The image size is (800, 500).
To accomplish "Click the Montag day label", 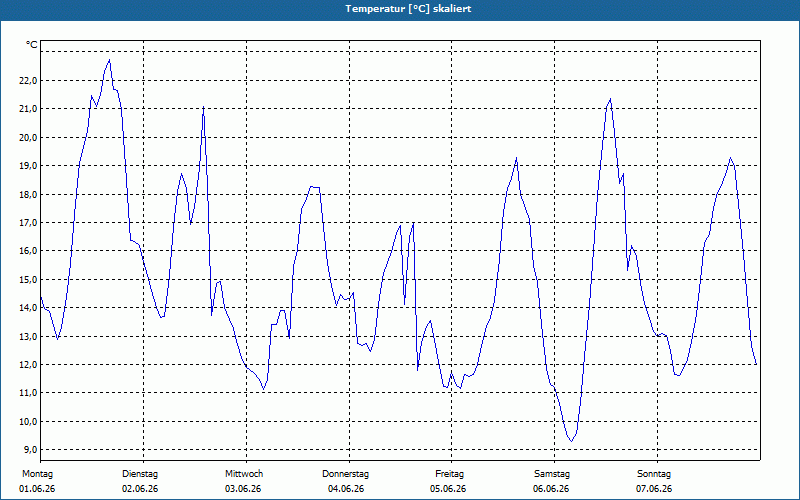I will coord(37,474).
